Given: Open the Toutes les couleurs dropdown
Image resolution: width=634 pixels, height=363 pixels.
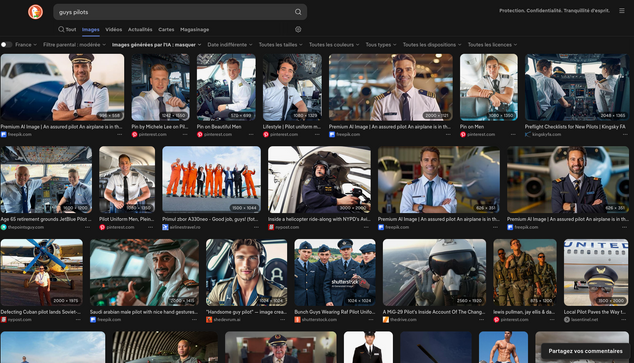Looking at the screenshot, I should coord(334,45).
